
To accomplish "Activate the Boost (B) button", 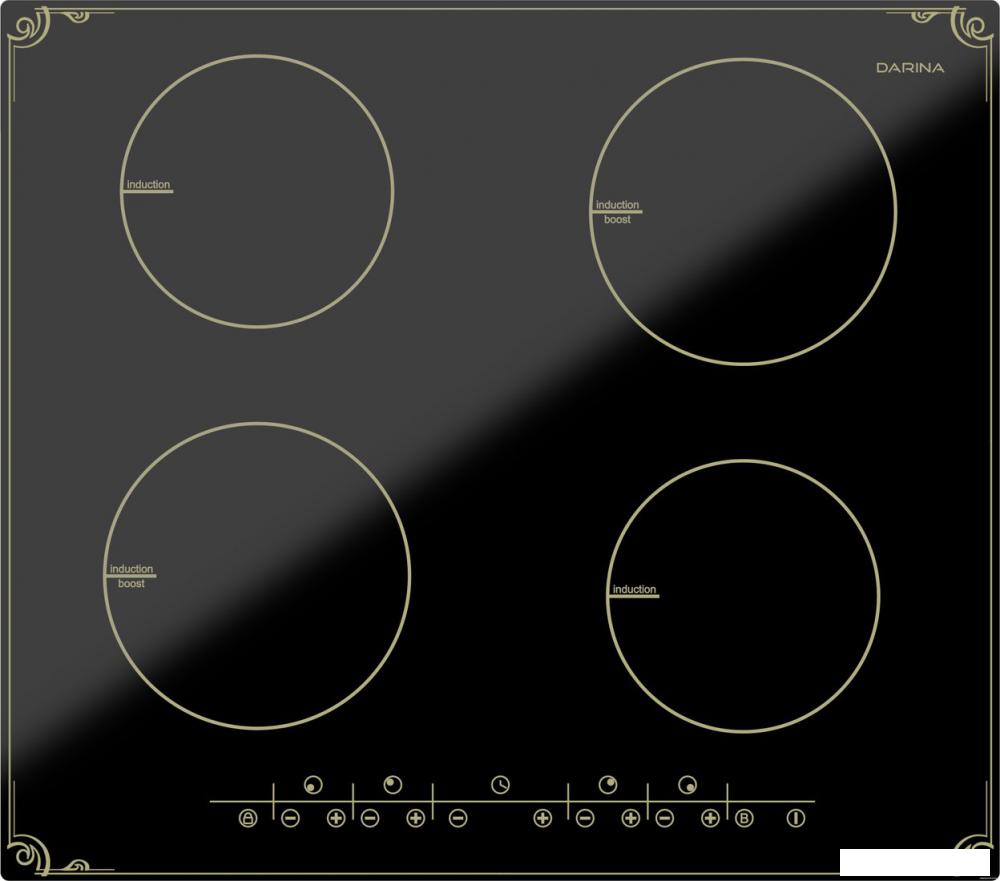I will (x=744, y=818).
